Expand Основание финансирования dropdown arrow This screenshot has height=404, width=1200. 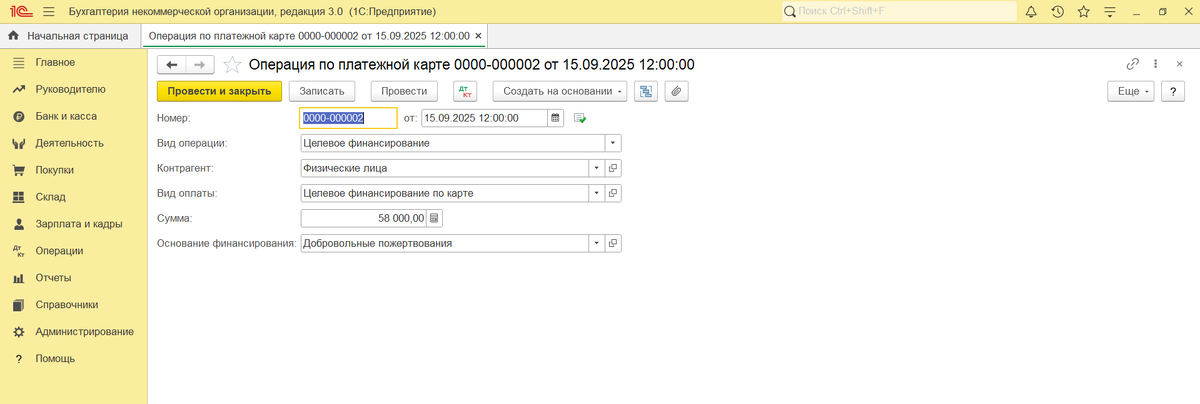pyautogui.click(x=597, y=243)
